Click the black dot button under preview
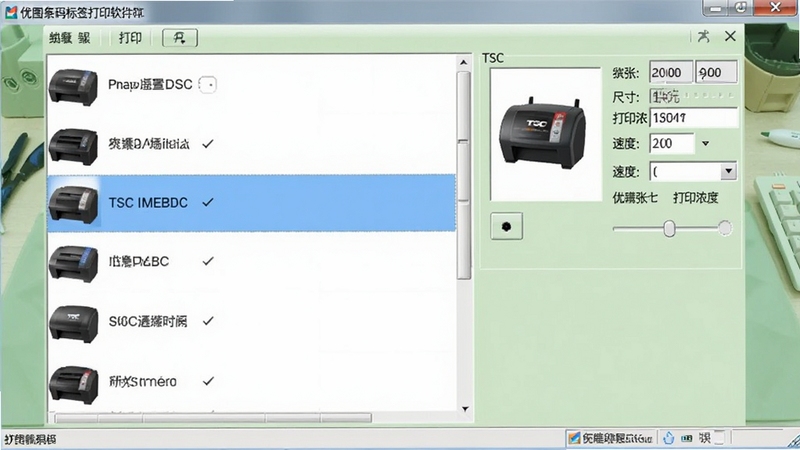 (506, 227)
